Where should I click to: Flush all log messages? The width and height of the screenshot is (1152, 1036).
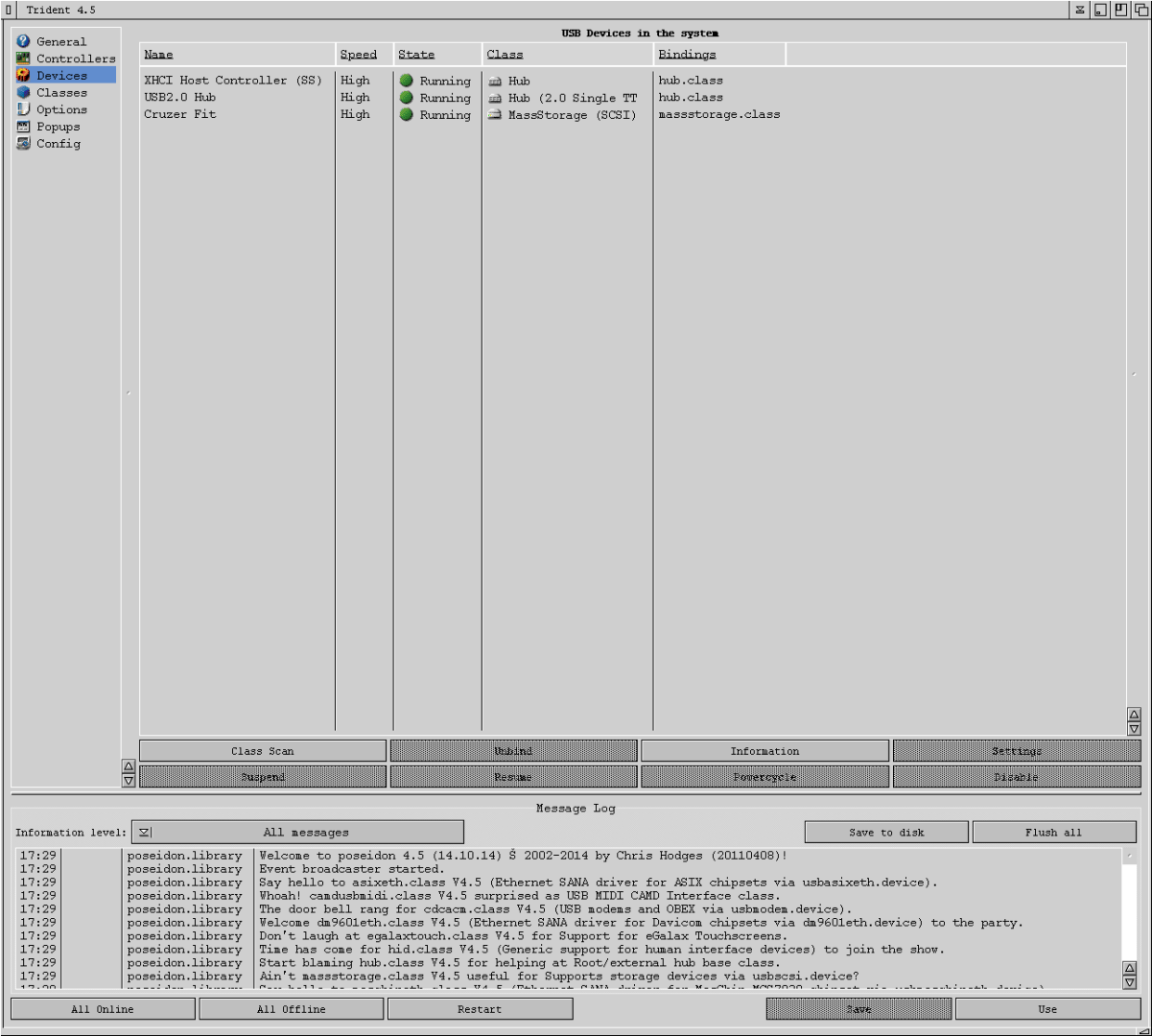[1053, 833]
